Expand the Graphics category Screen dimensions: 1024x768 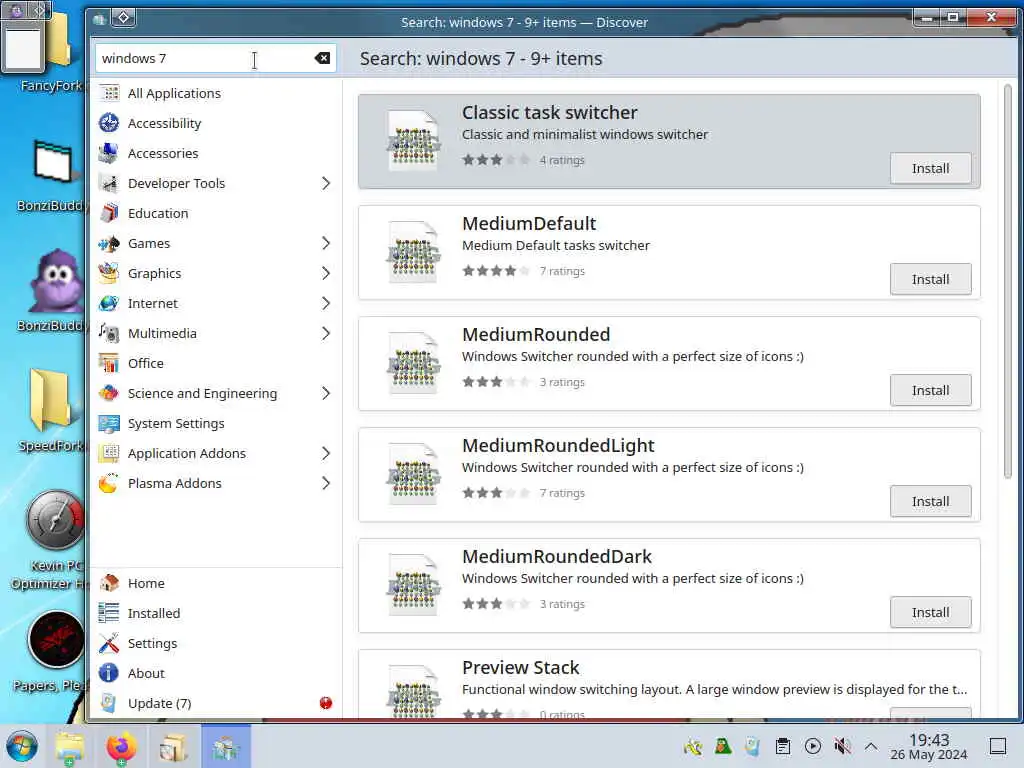pos(326,274)
